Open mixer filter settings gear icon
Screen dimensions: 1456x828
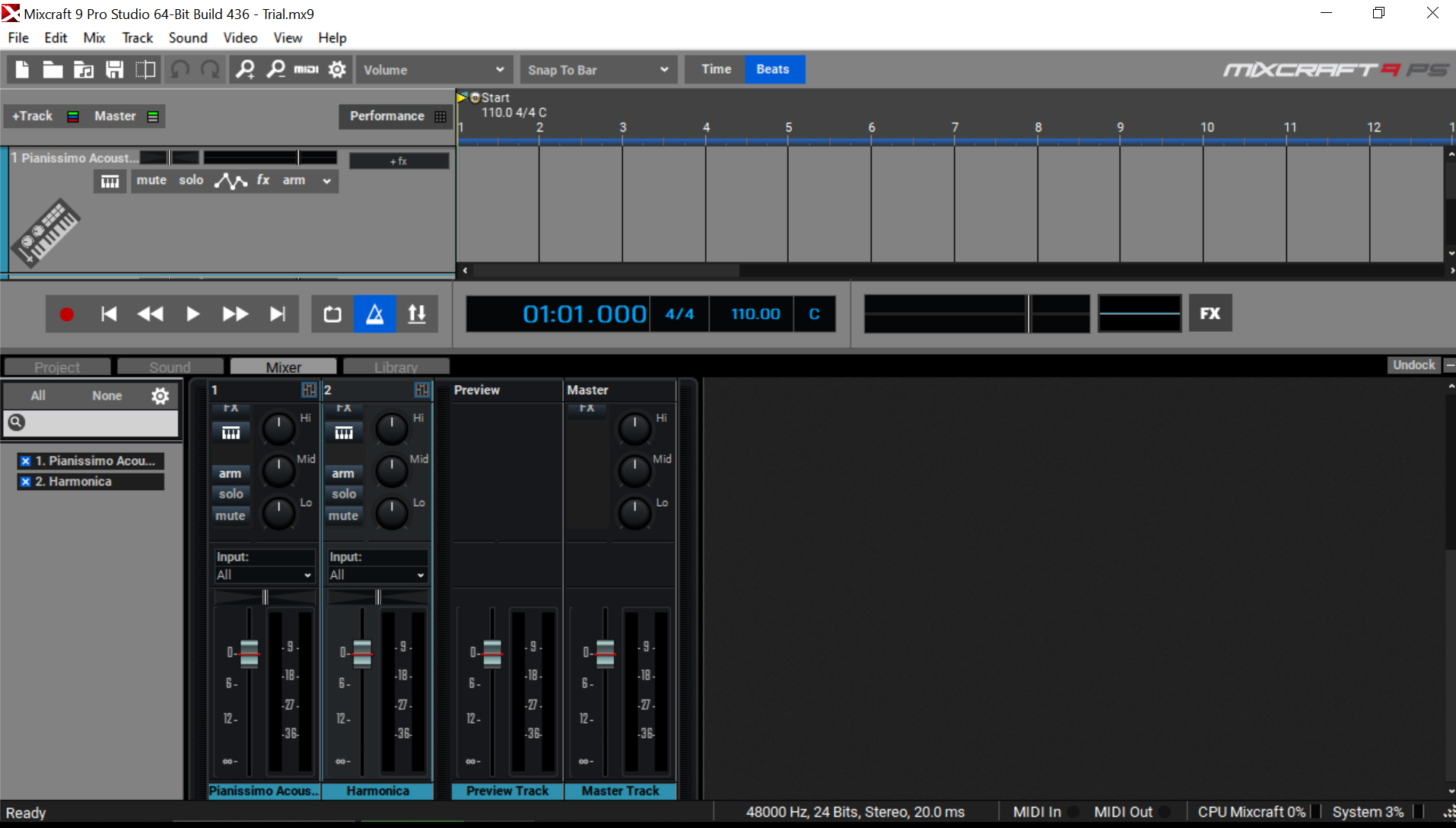click(x=160, y=396)
